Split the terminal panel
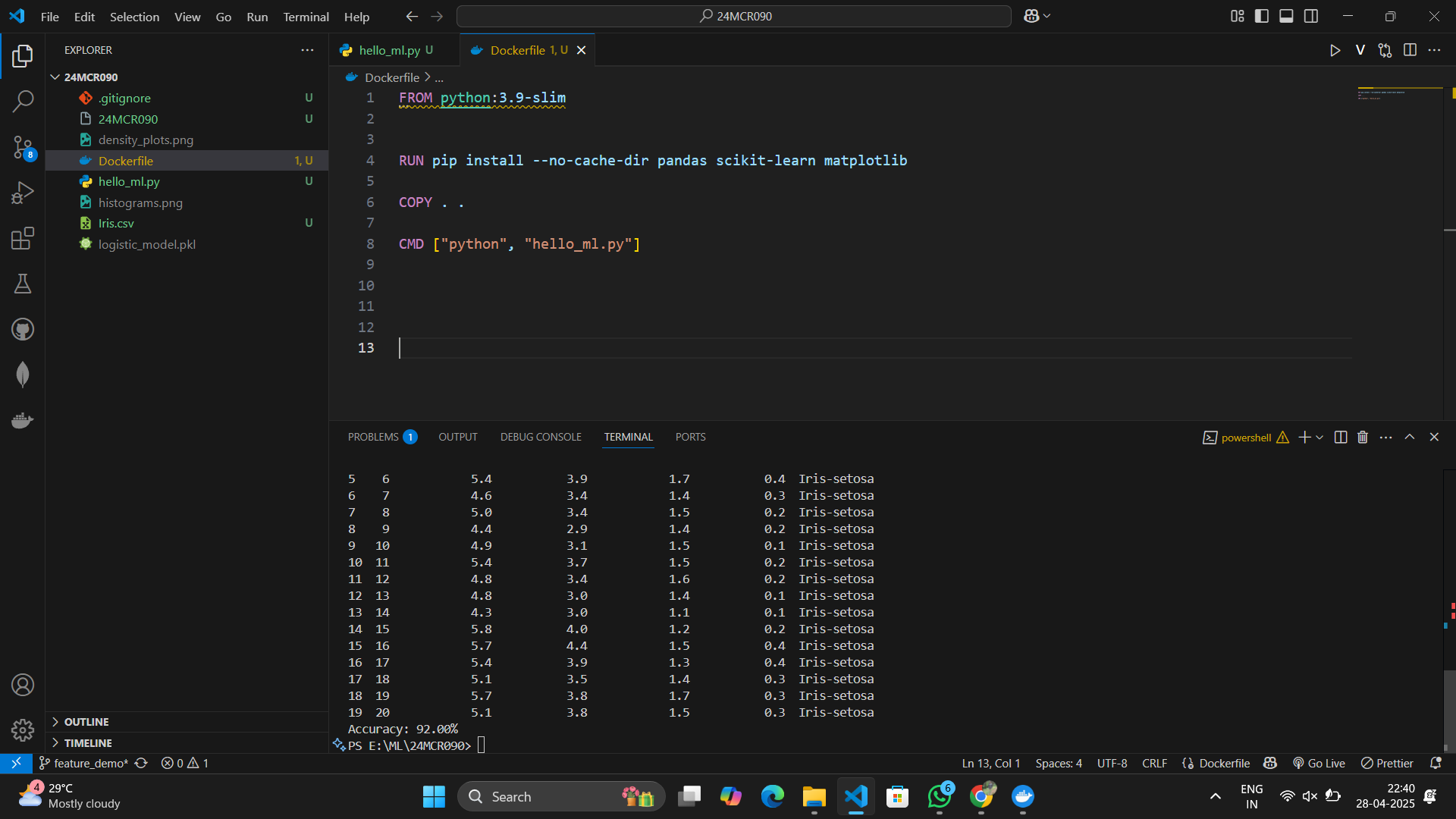Screen dimensions: 1456x819 pos(1341,437)
